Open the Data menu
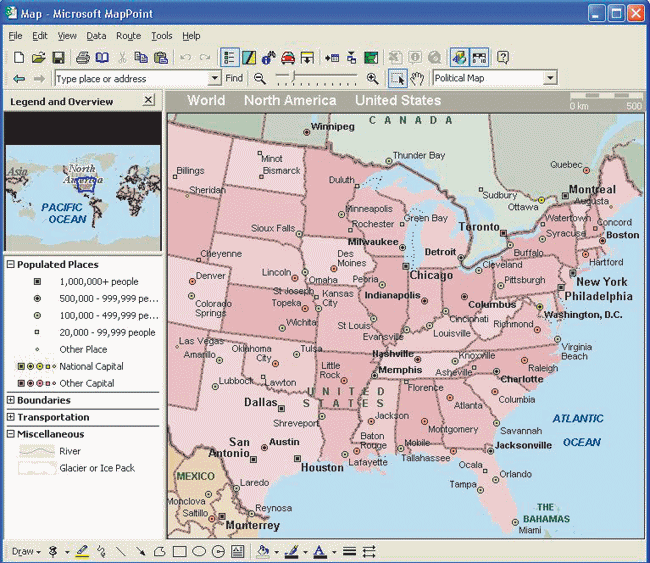This screenshot has width=650, height=563. click(x=96, y=36)
